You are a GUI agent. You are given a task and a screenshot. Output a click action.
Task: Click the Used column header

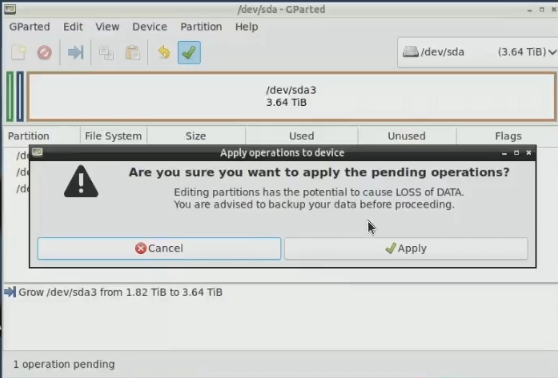[x=301, y=136]
